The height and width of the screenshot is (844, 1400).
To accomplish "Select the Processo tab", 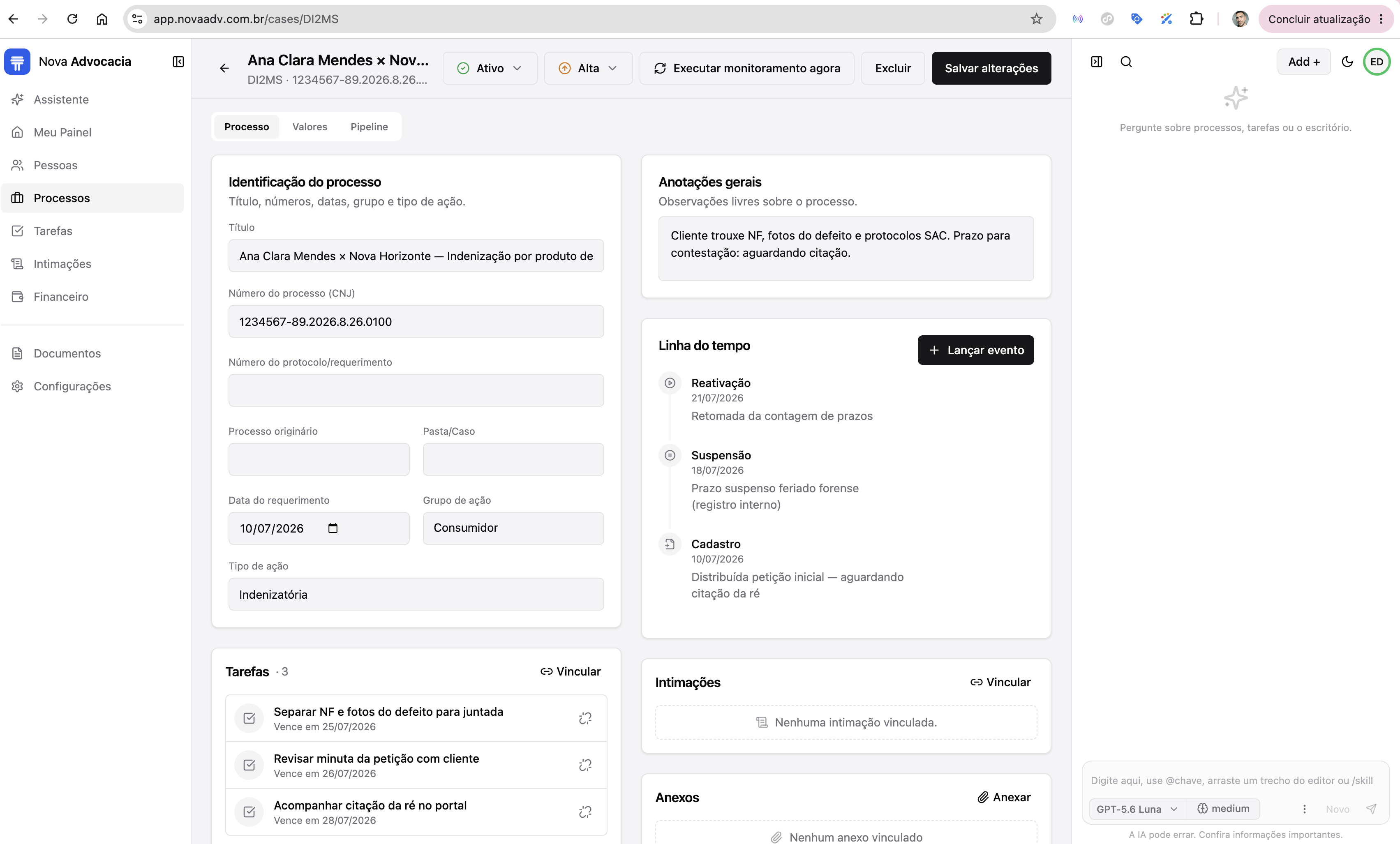I will (247, 127).
